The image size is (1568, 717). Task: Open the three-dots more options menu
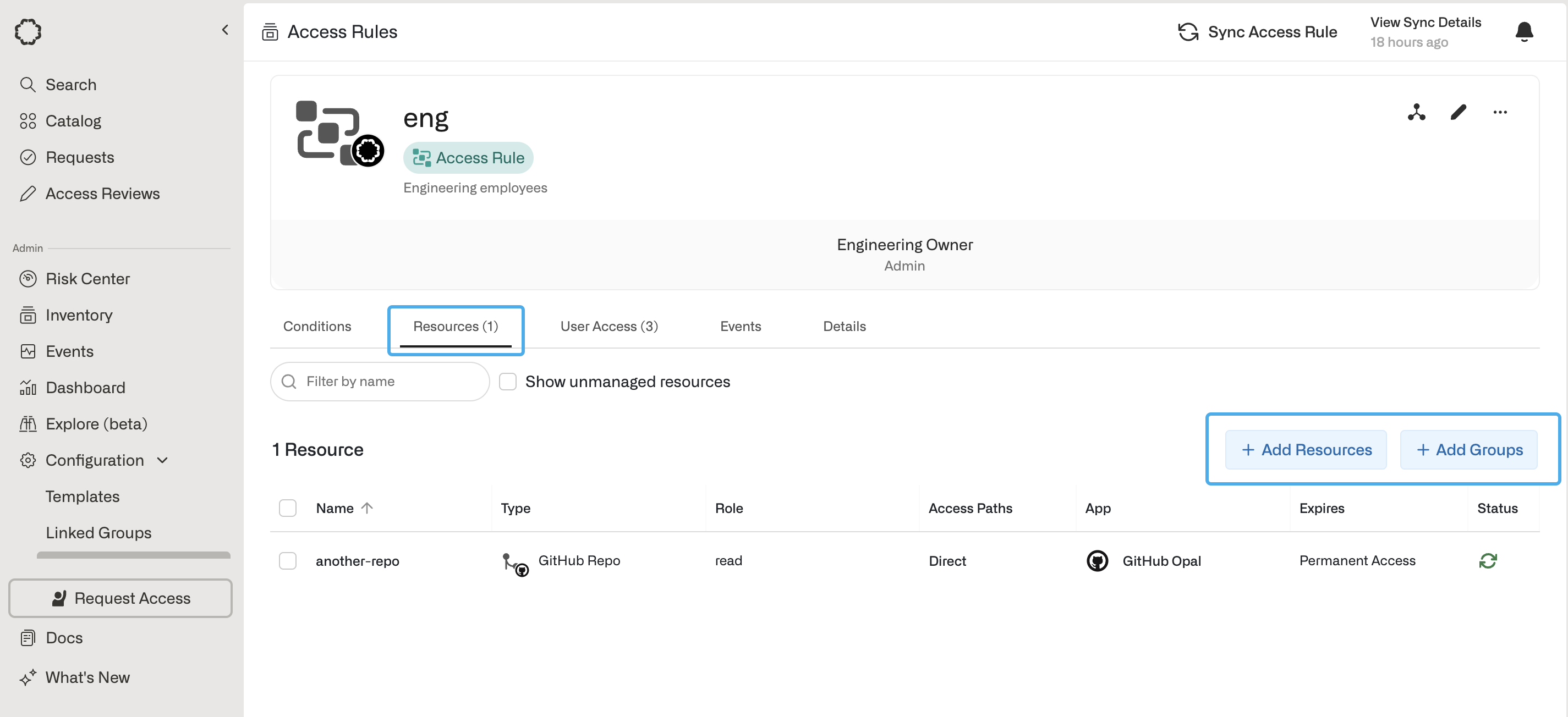(1499, 112)
